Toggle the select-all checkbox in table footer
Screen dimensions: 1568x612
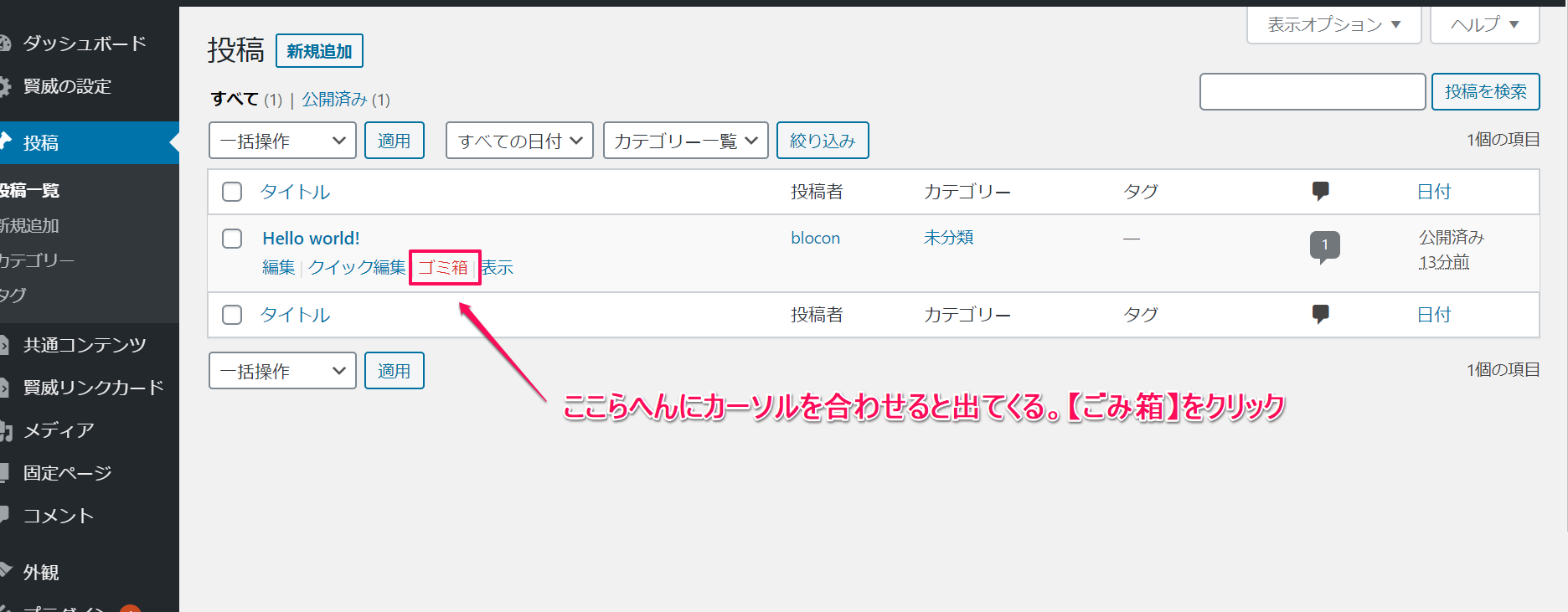232,315
